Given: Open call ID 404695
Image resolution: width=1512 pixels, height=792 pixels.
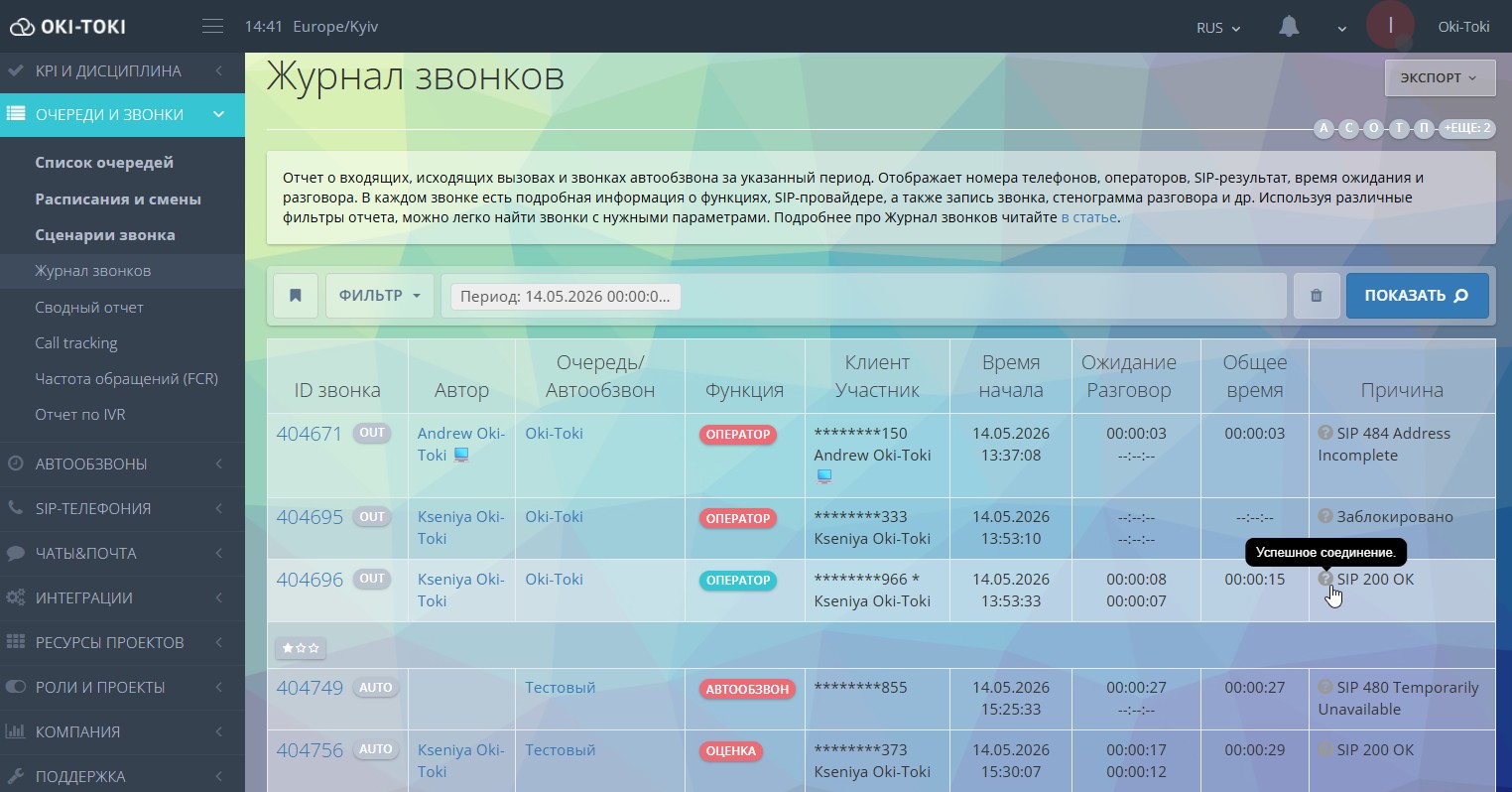Looking at the screenshot, I should click(x=310, y=517).
